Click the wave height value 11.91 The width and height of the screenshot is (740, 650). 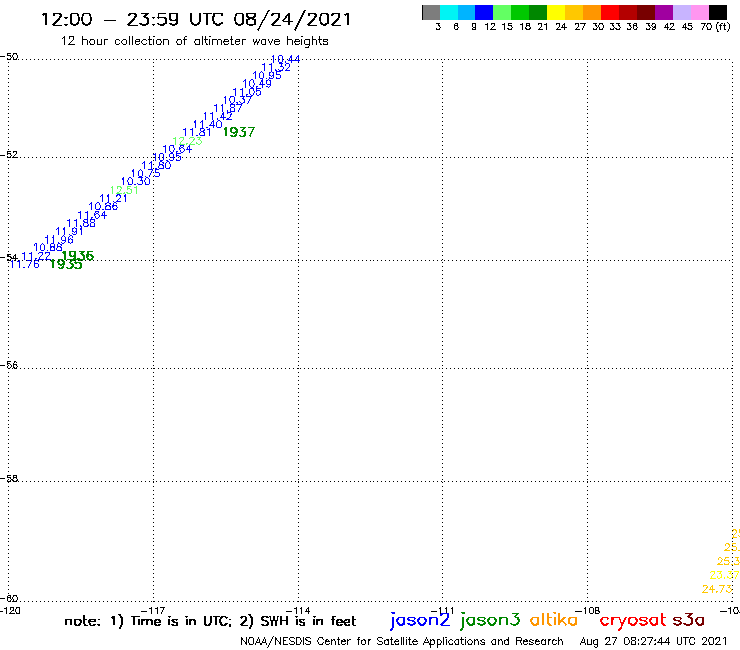click(69, 231)
